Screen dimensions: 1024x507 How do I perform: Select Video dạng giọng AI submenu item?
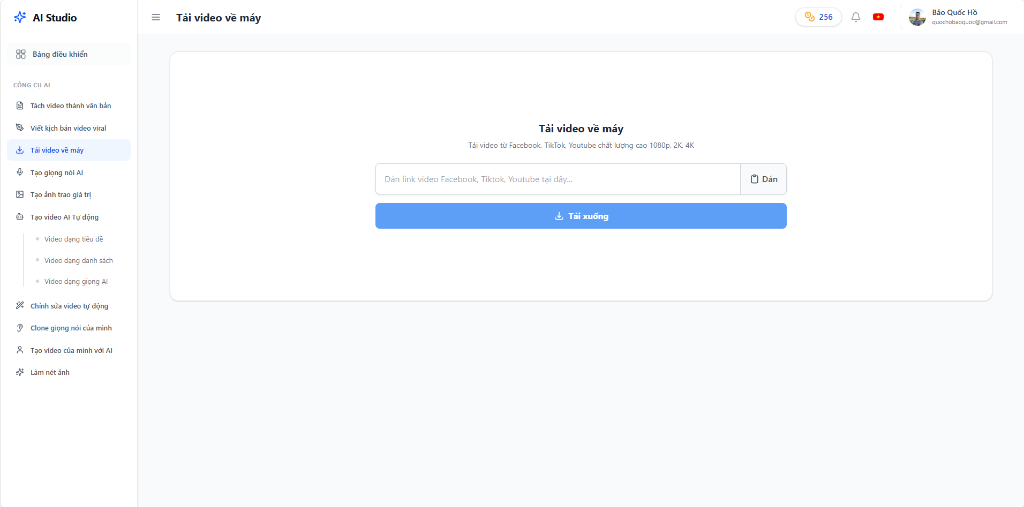[76, 282]
